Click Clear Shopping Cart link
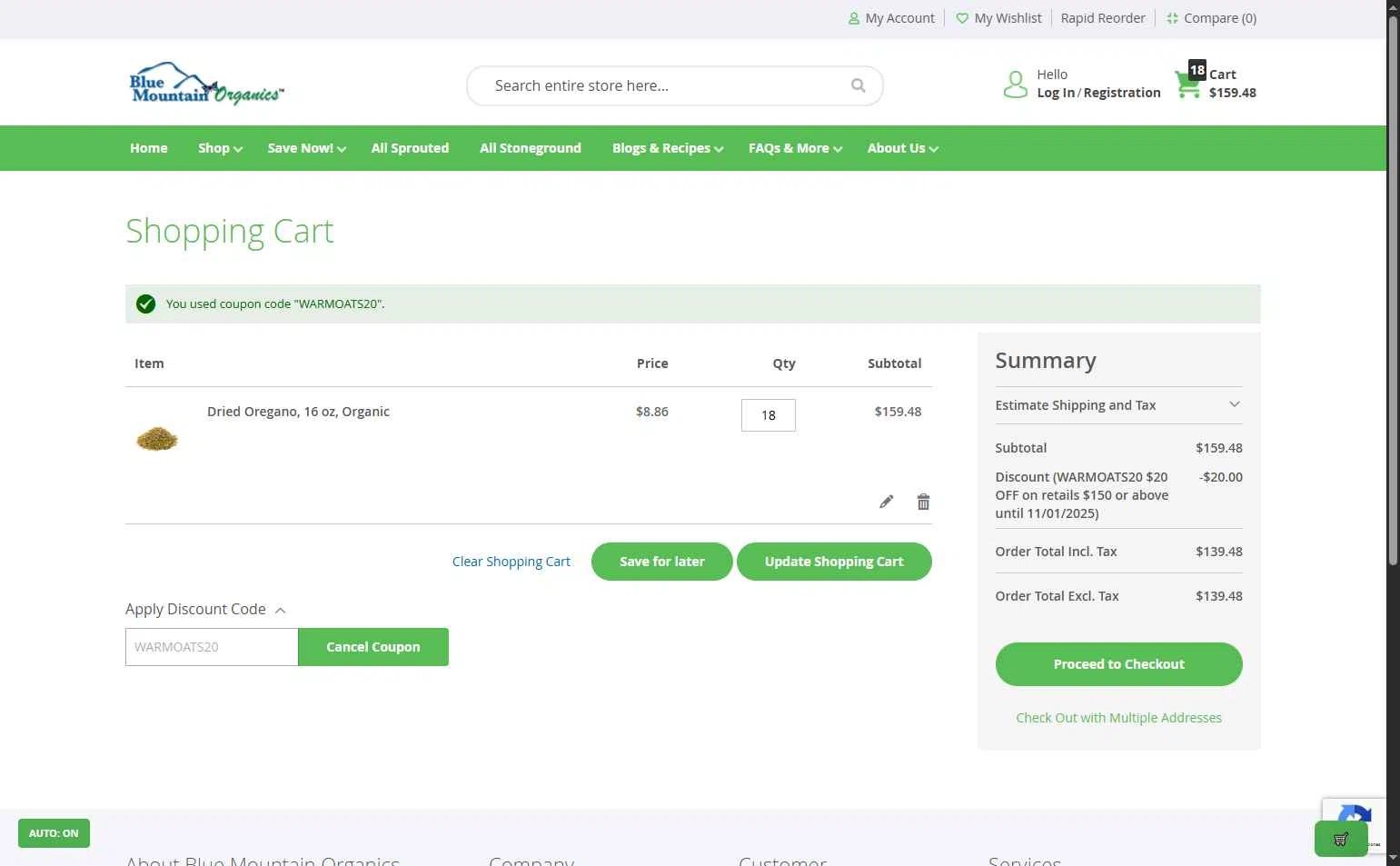The image size is (1400, 866). click(511, 562)
